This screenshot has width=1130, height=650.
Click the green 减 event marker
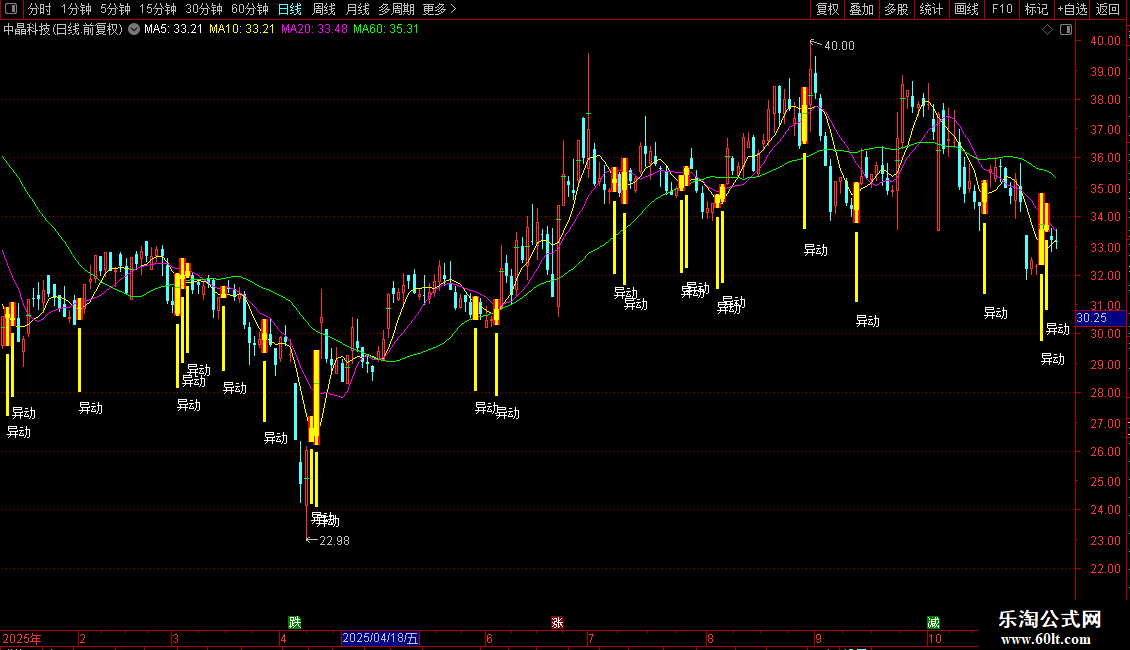tap(933, 622)
